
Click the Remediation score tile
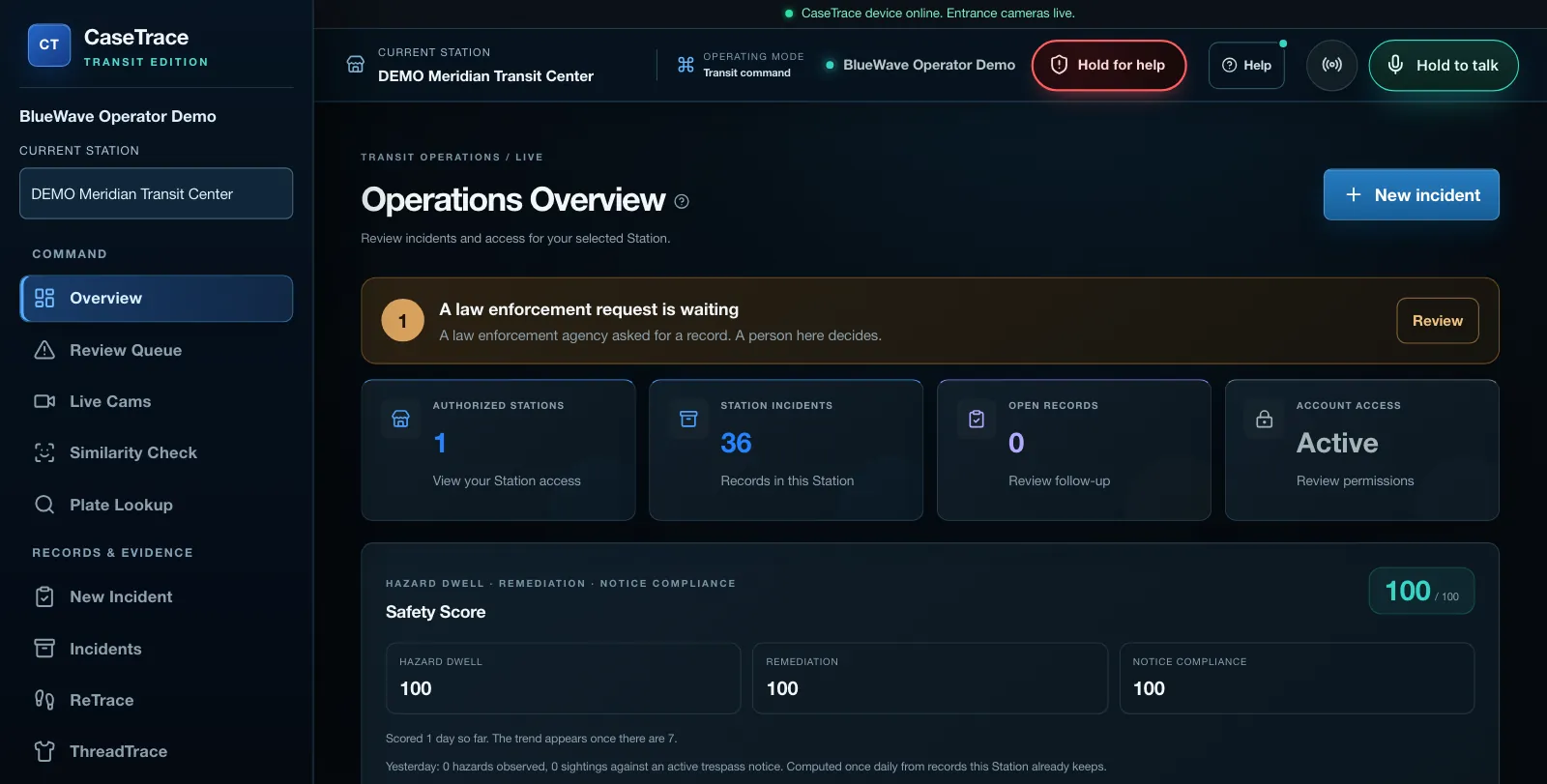(930, 679)
